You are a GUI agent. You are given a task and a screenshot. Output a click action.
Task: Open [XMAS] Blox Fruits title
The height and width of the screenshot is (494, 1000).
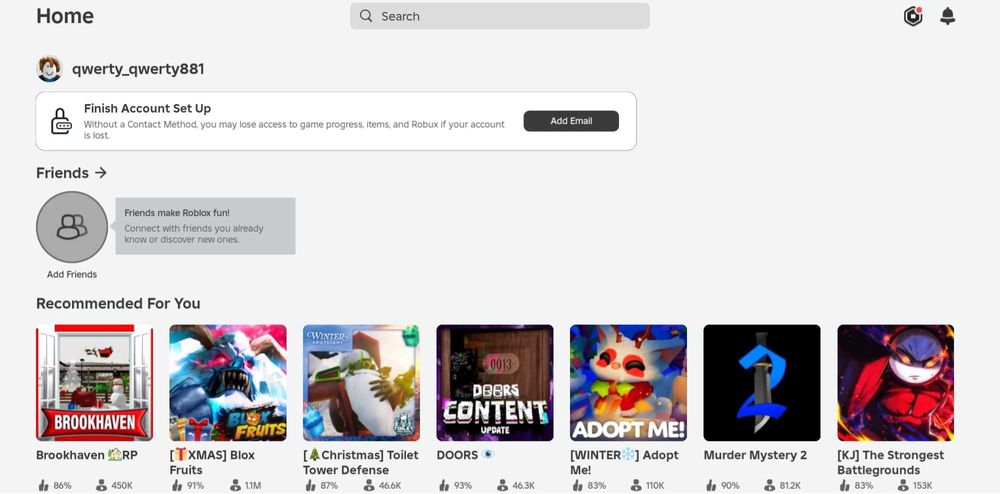(212, 463)
